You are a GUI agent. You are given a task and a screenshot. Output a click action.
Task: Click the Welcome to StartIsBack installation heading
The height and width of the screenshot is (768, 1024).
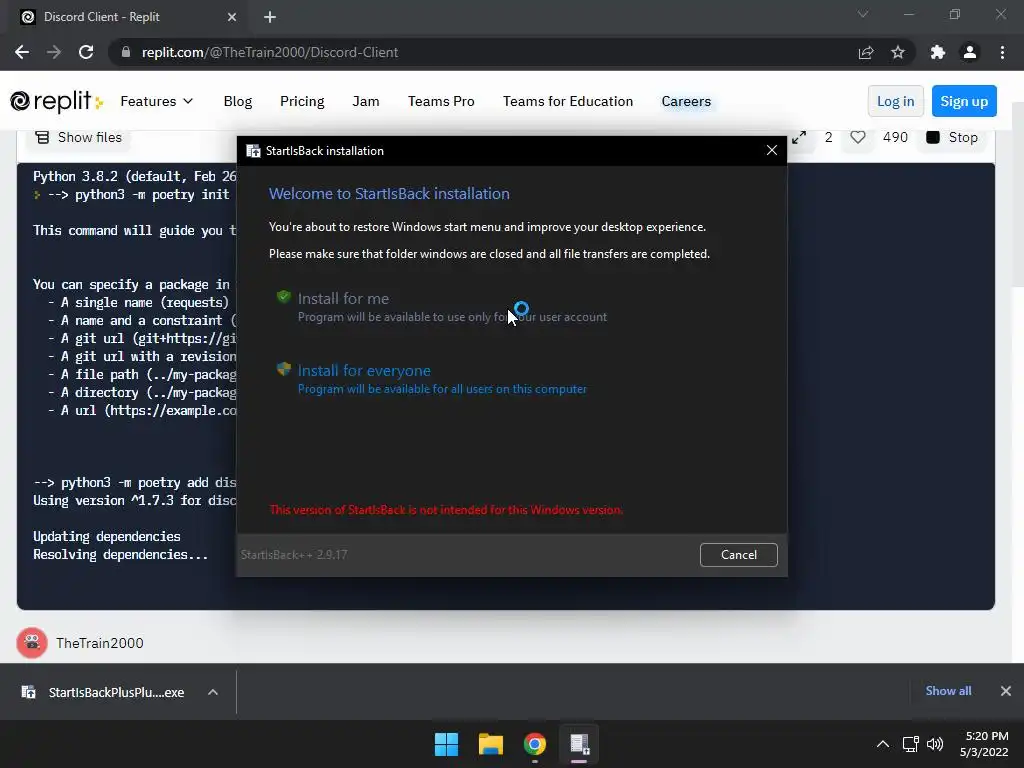coord(389,193)
